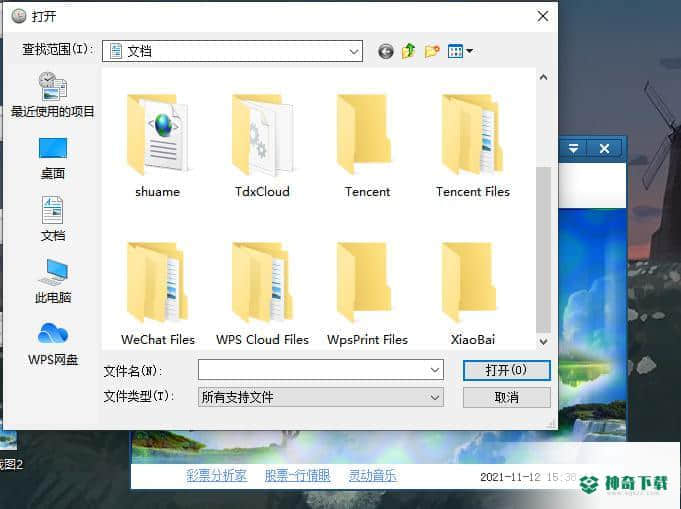The image size is (681, 509).
Task: Close the 打开 dialog
Action: 542,16
